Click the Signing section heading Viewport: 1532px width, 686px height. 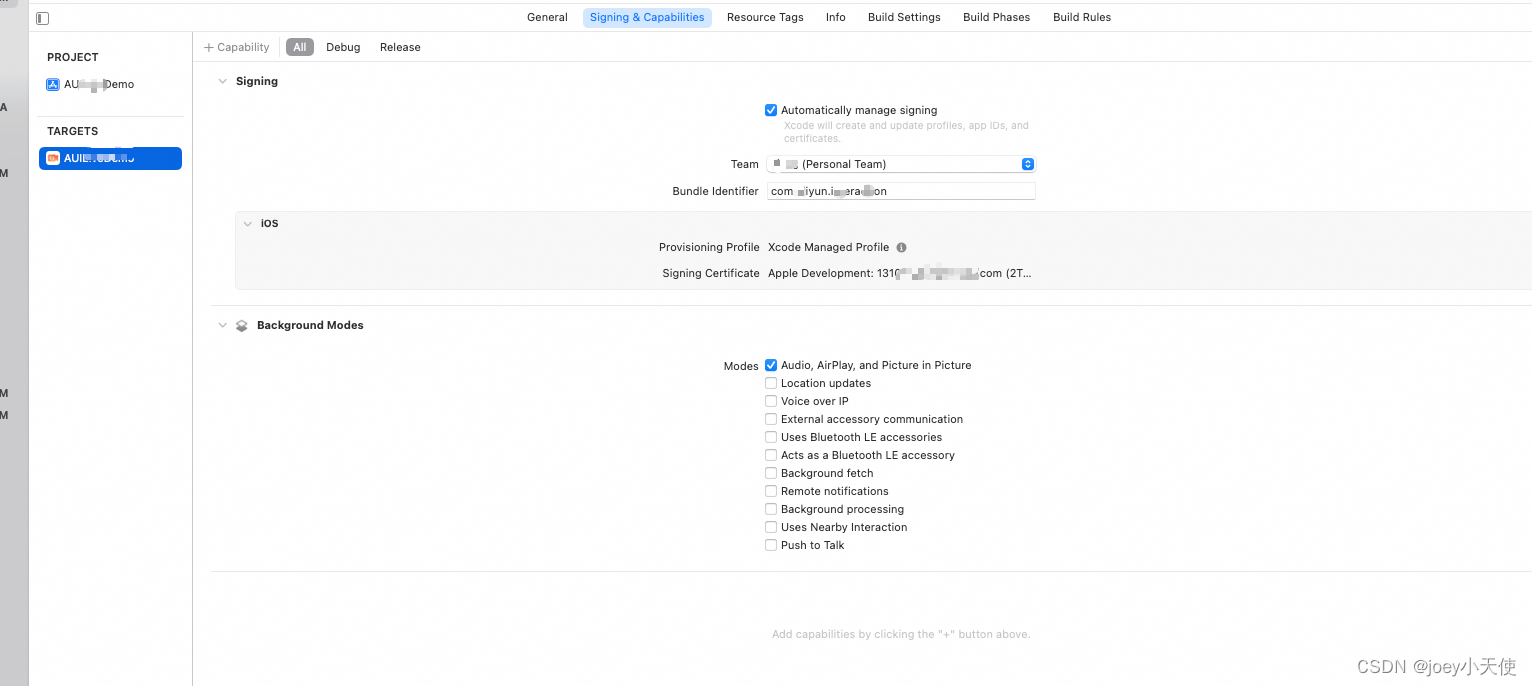pyautogui.click(x=257, y=81)
